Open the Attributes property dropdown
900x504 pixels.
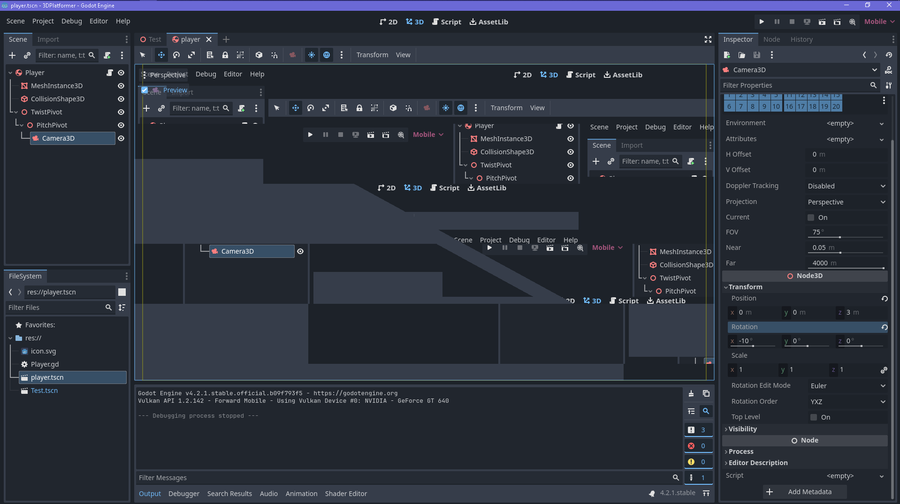click(x=847, y=139)
